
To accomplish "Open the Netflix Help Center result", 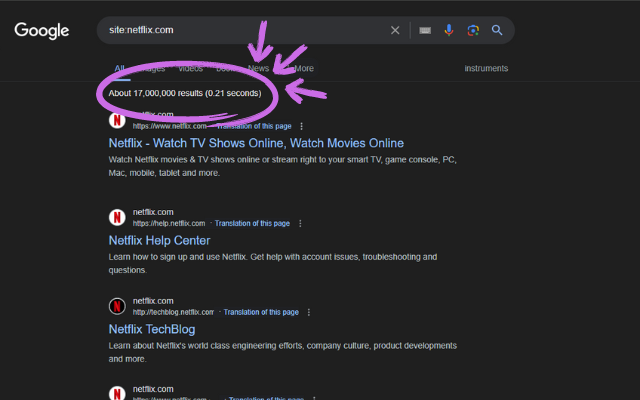I will (x=159, y=240).
